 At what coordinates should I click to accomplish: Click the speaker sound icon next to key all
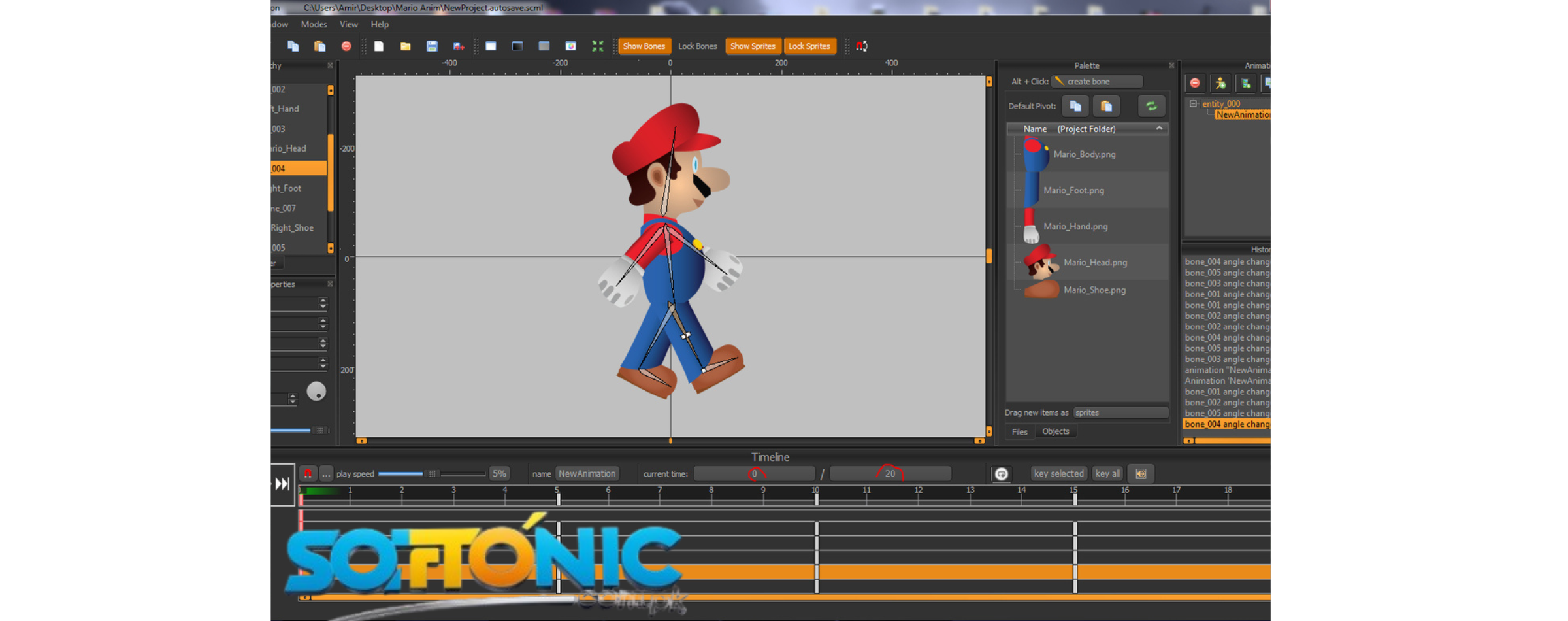(x=1141, y=474)
